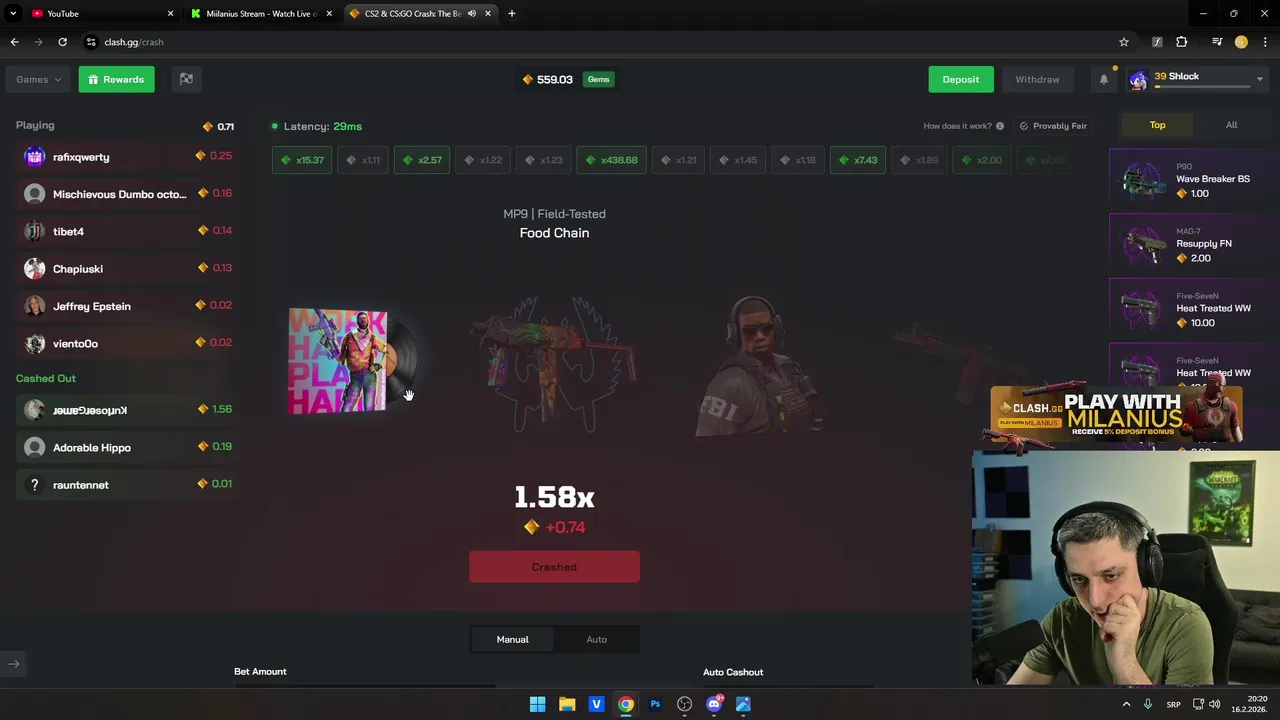Click the flash extension icon in toolbar
Screen dimensions: 1280x720
click(1157, 42)
